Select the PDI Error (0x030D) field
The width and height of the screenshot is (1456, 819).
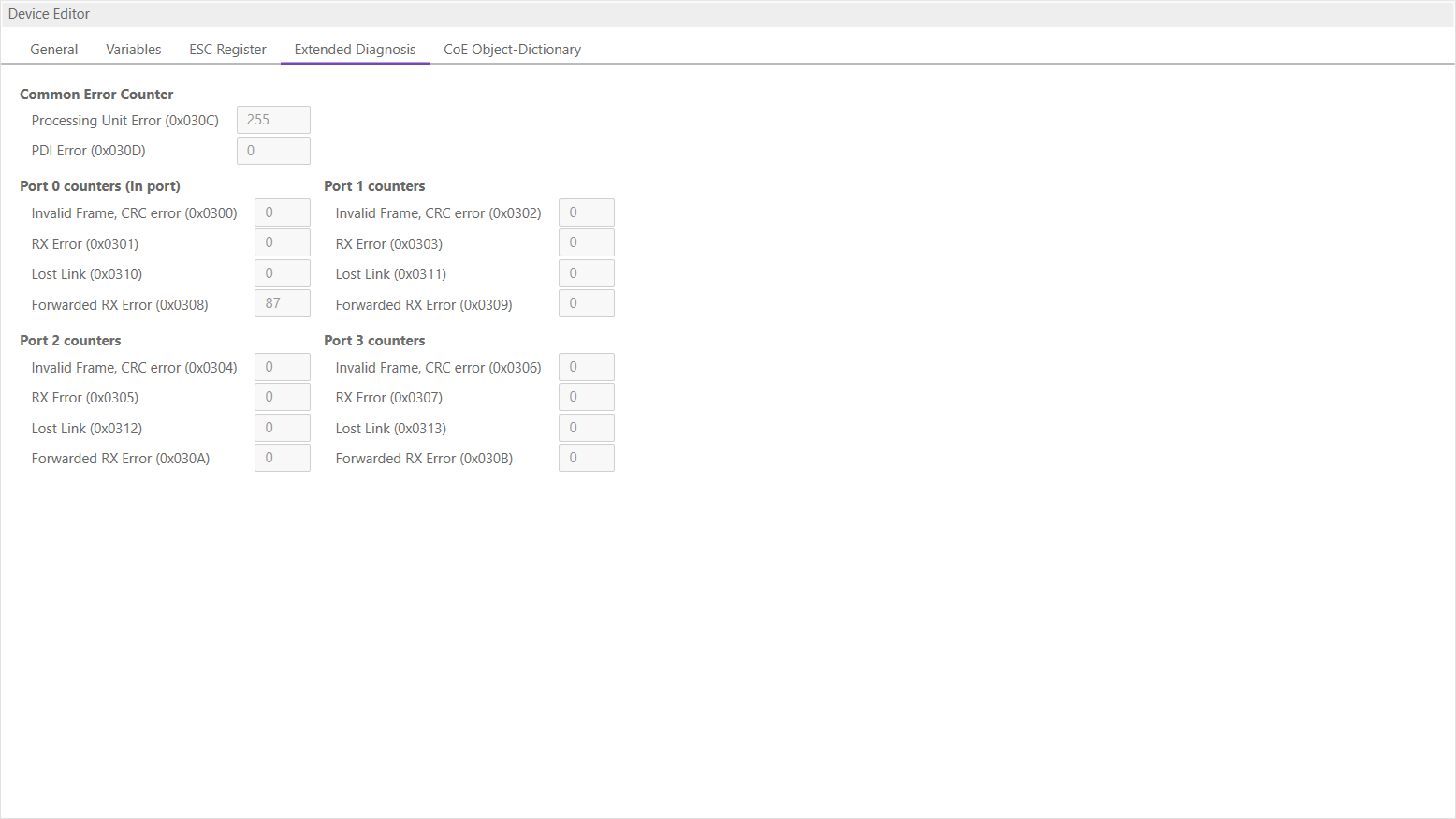click(273, 151)
